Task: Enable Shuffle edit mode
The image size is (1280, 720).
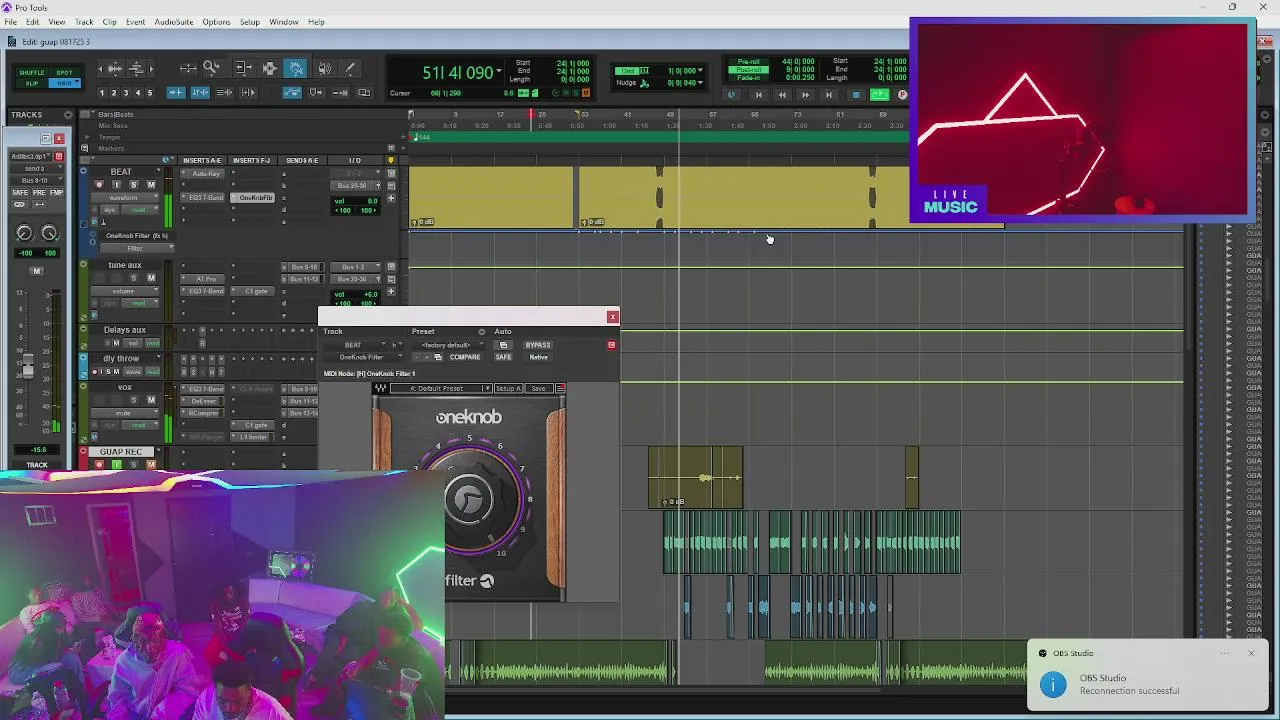Action: click(x=32, y=72)
